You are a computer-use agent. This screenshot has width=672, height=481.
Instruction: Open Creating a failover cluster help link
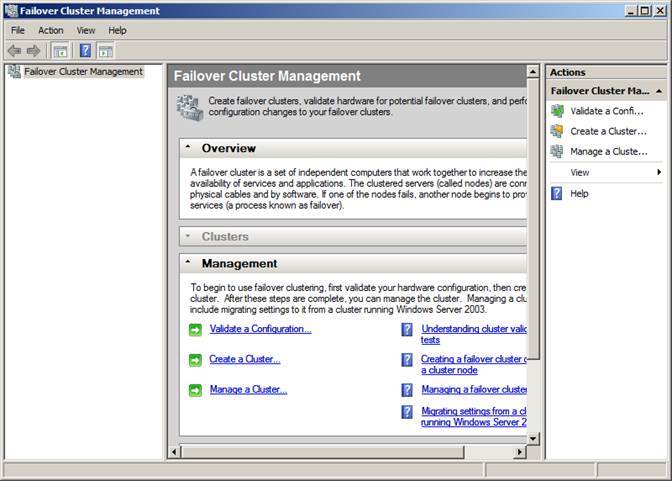coord(474,364)
